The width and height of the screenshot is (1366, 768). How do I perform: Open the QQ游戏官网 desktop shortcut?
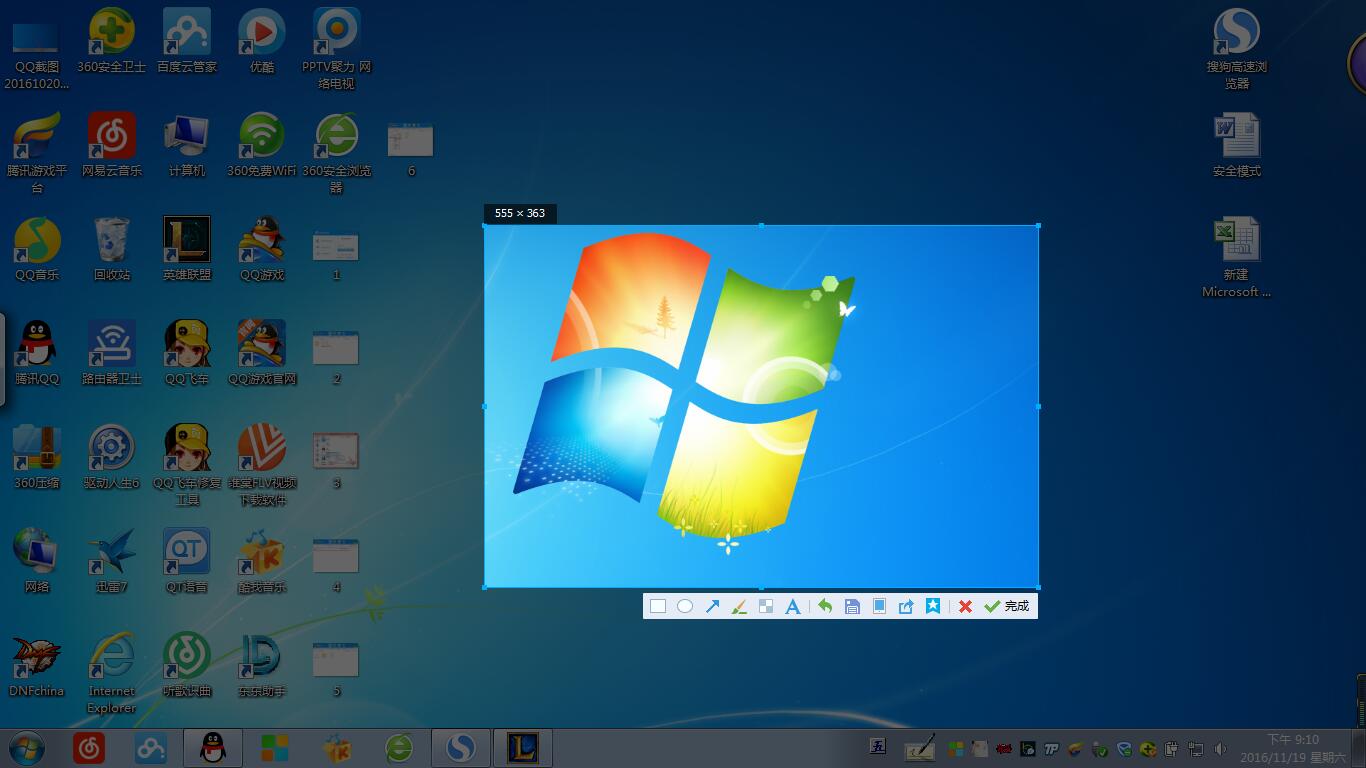click(x=262, y=353)
